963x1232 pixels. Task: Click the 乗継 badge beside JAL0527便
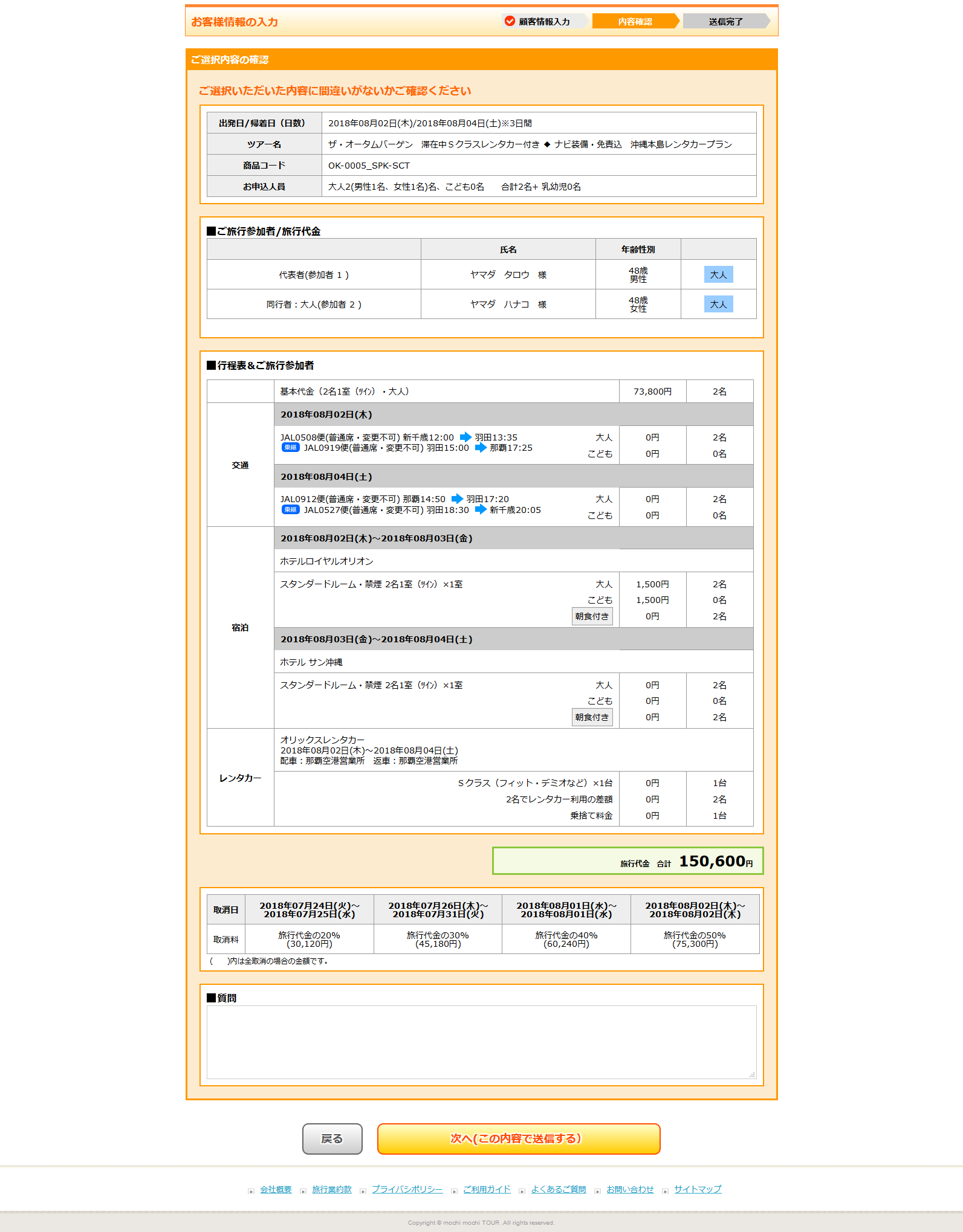pos(291,509)
